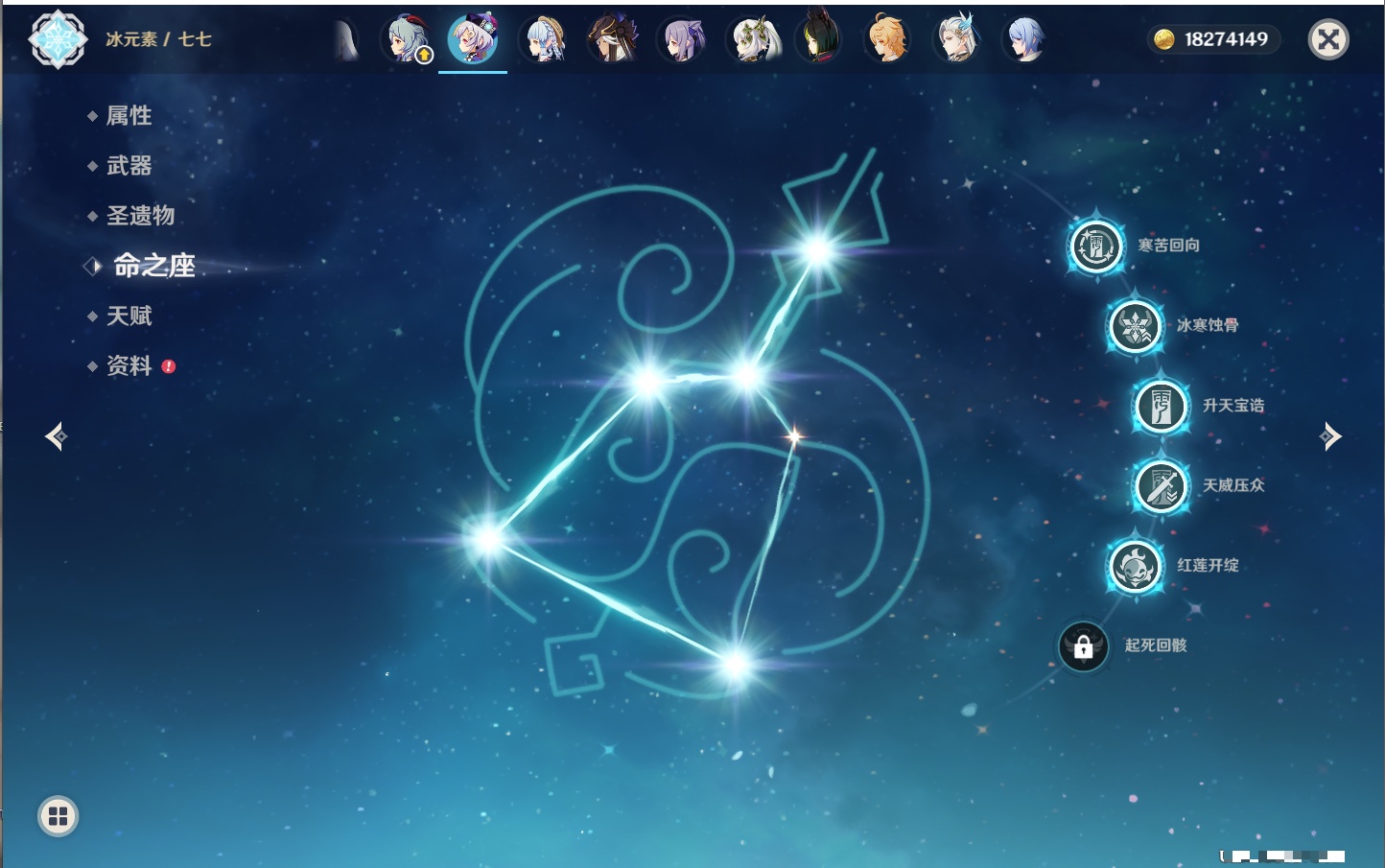Switch to Zhongli's dark-haired portrait
The width and height of the screenshot is (1385, 868).
[613, 39]
